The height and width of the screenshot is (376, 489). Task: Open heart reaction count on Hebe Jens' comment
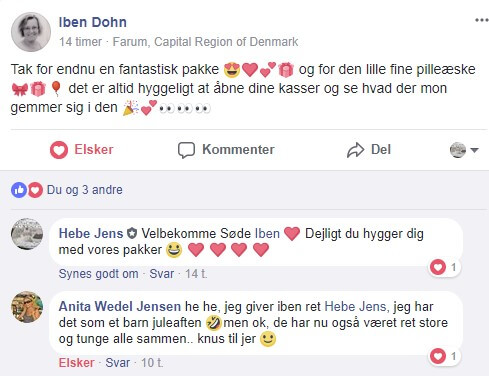pyautogui.click(x=444, y=267)
